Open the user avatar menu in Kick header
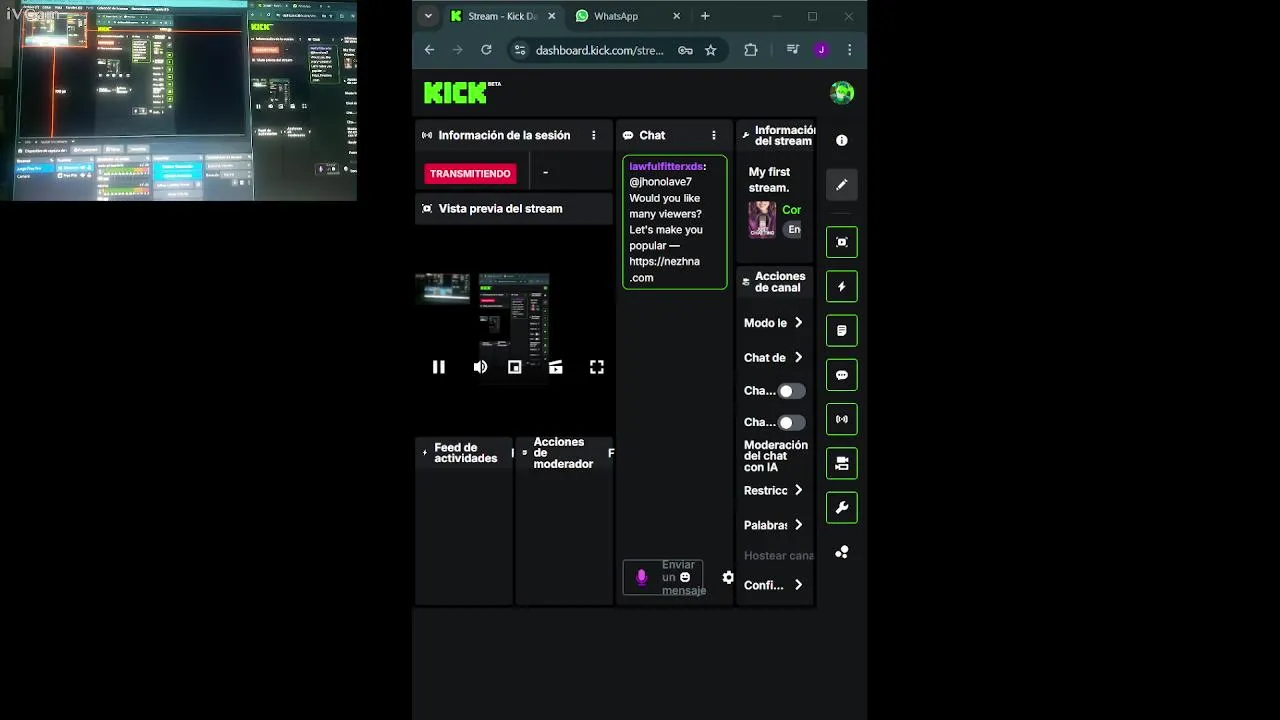1280x720 pixels. [842, 93]
